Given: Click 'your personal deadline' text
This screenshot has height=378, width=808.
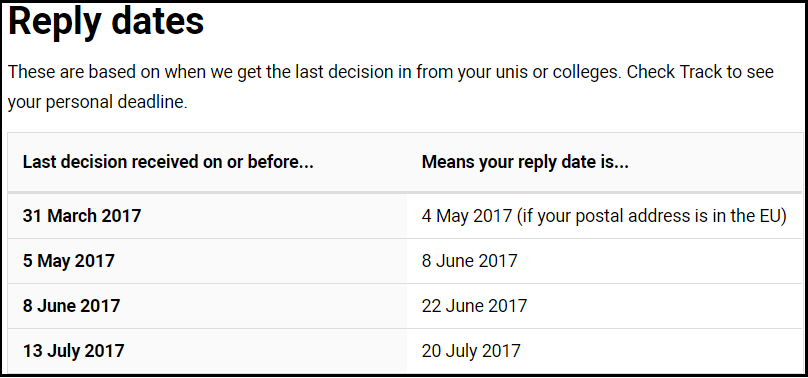Looking at the screenshot, I should (97, 102).
